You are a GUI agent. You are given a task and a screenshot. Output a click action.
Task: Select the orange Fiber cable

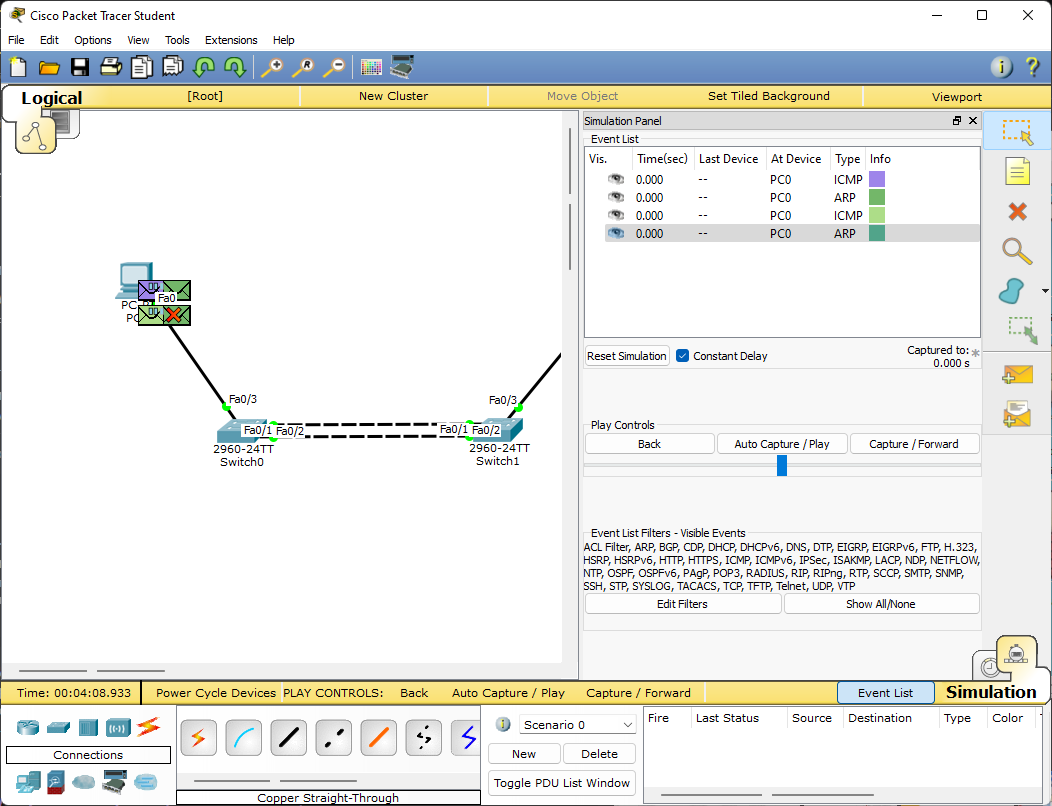point(378,738)
